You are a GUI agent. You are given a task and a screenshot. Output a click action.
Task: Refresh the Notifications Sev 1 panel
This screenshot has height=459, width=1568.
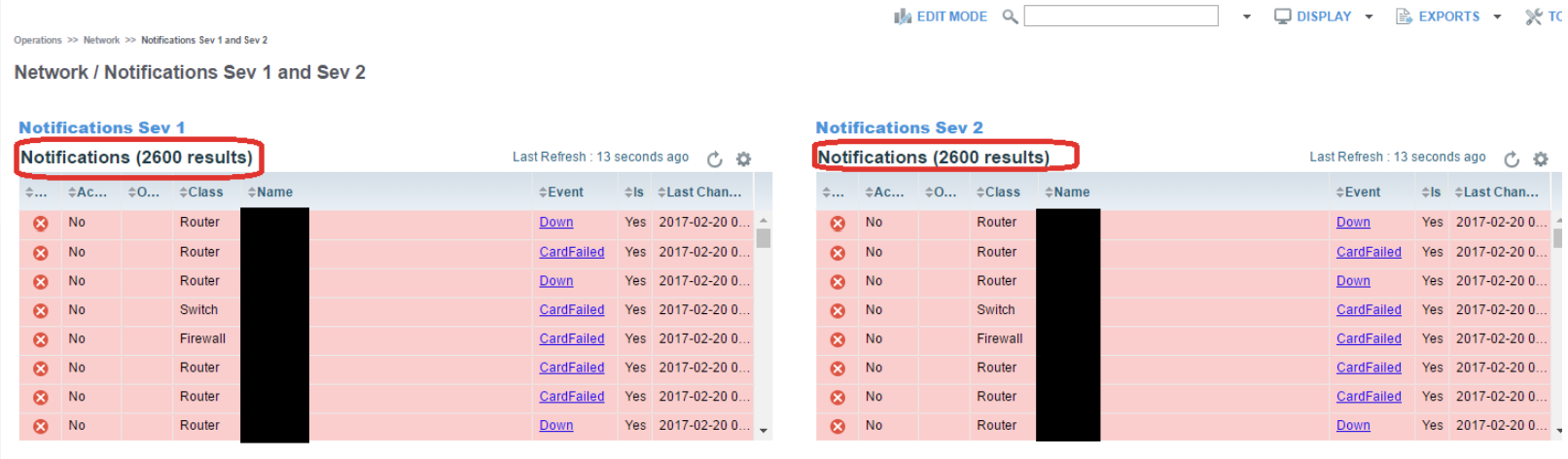click(x=715, y=159)
